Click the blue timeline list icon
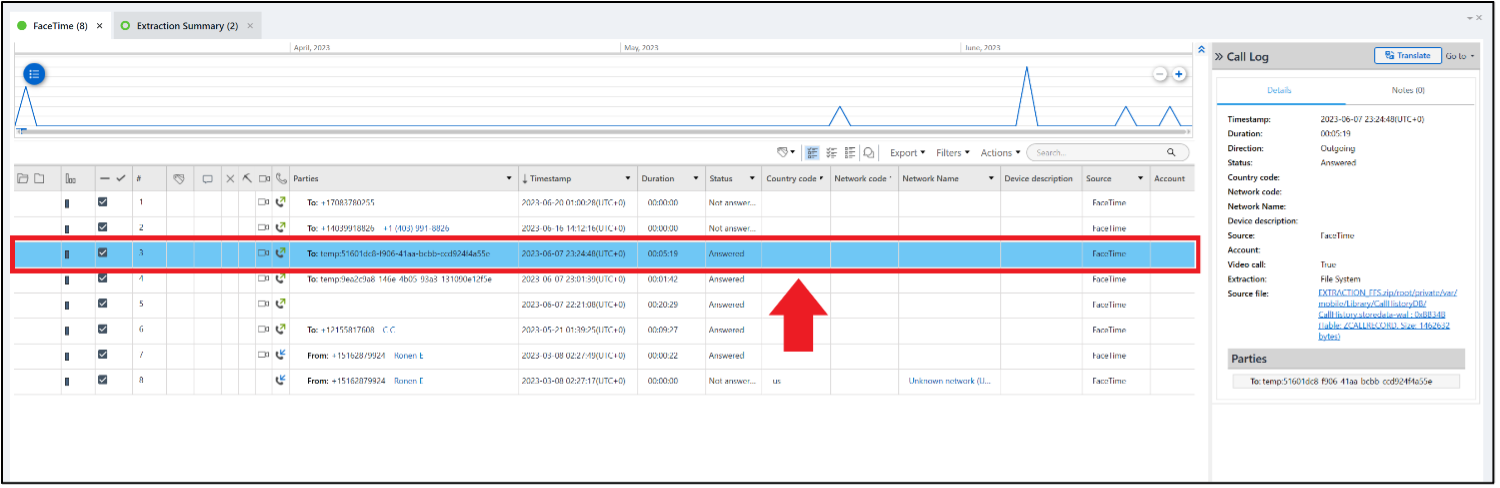 (34, 74)
